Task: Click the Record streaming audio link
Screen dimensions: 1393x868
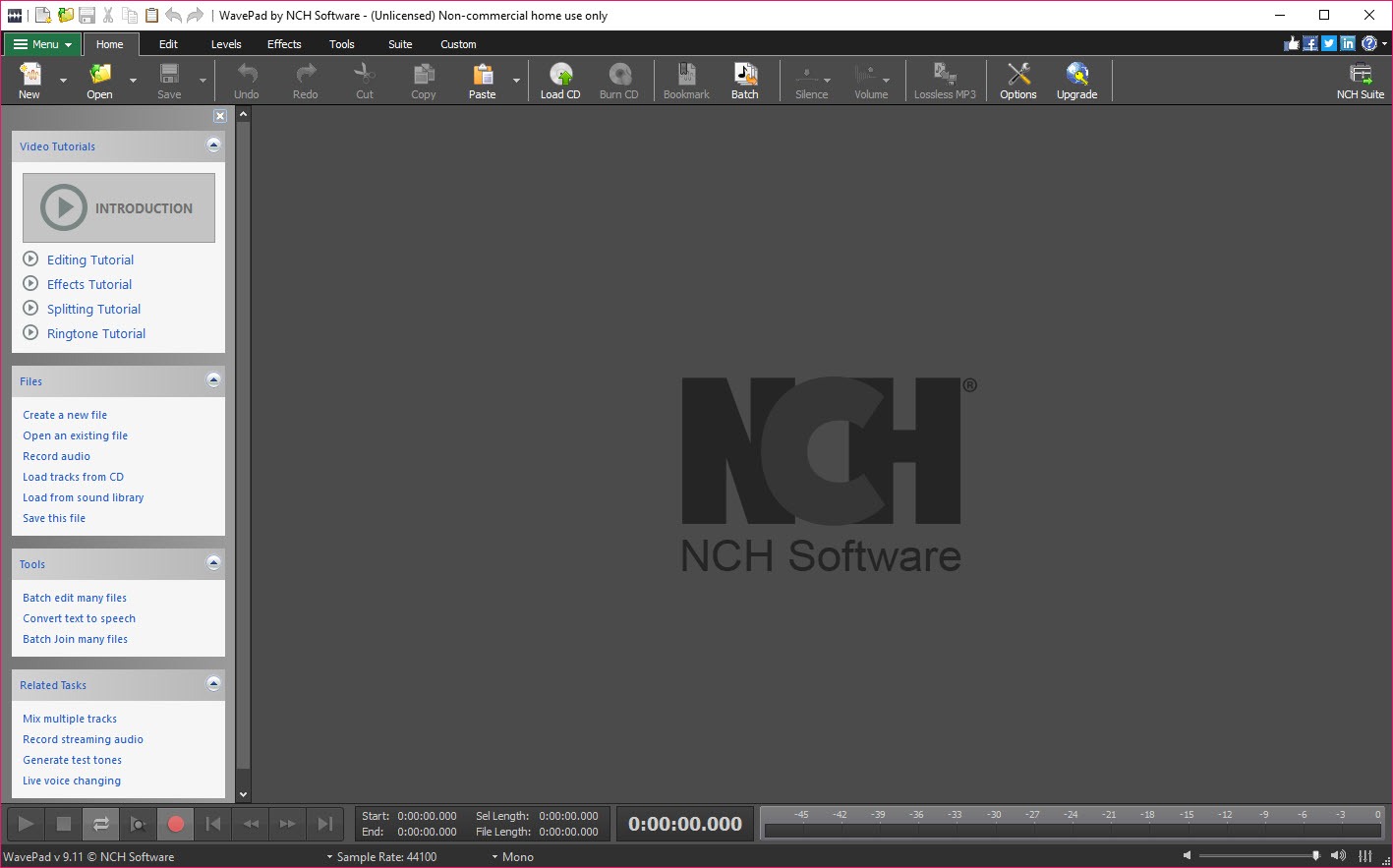Action: click(84, 739)
